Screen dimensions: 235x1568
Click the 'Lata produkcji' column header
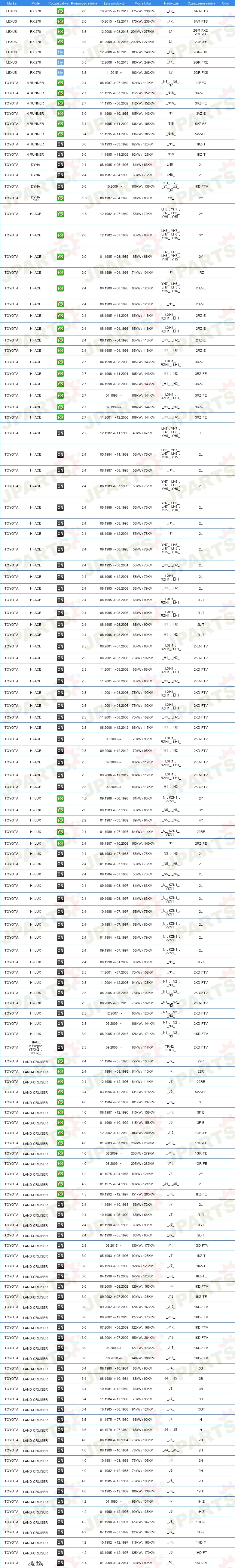[x=114, y=3]
